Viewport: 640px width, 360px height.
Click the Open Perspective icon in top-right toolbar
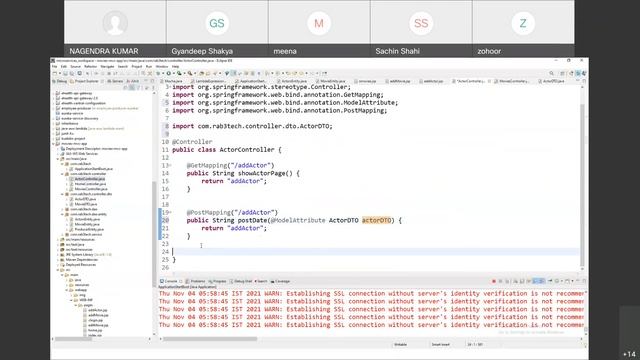562,73
